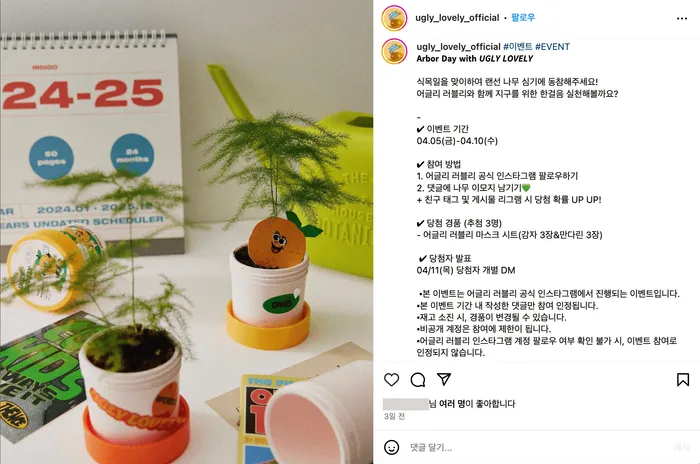Click the green heart emoji in caption

[x=526, y=188]
